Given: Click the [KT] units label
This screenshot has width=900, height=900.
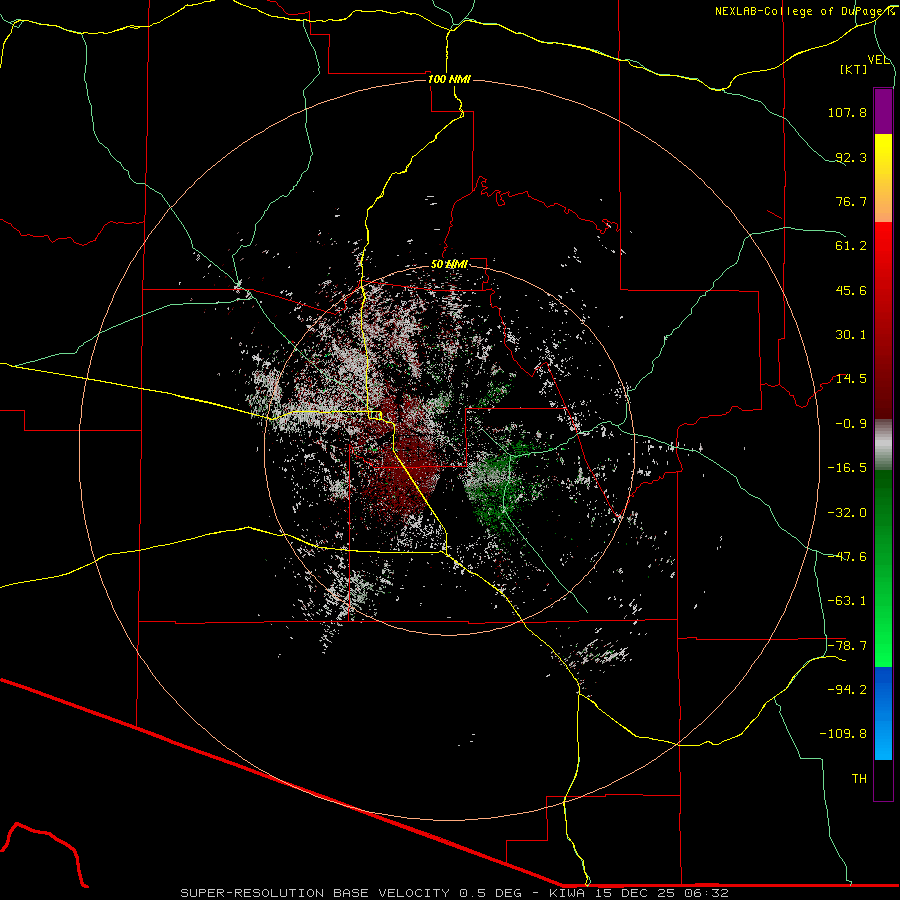Looking at the screenshot, I should [x=854, y=69].
